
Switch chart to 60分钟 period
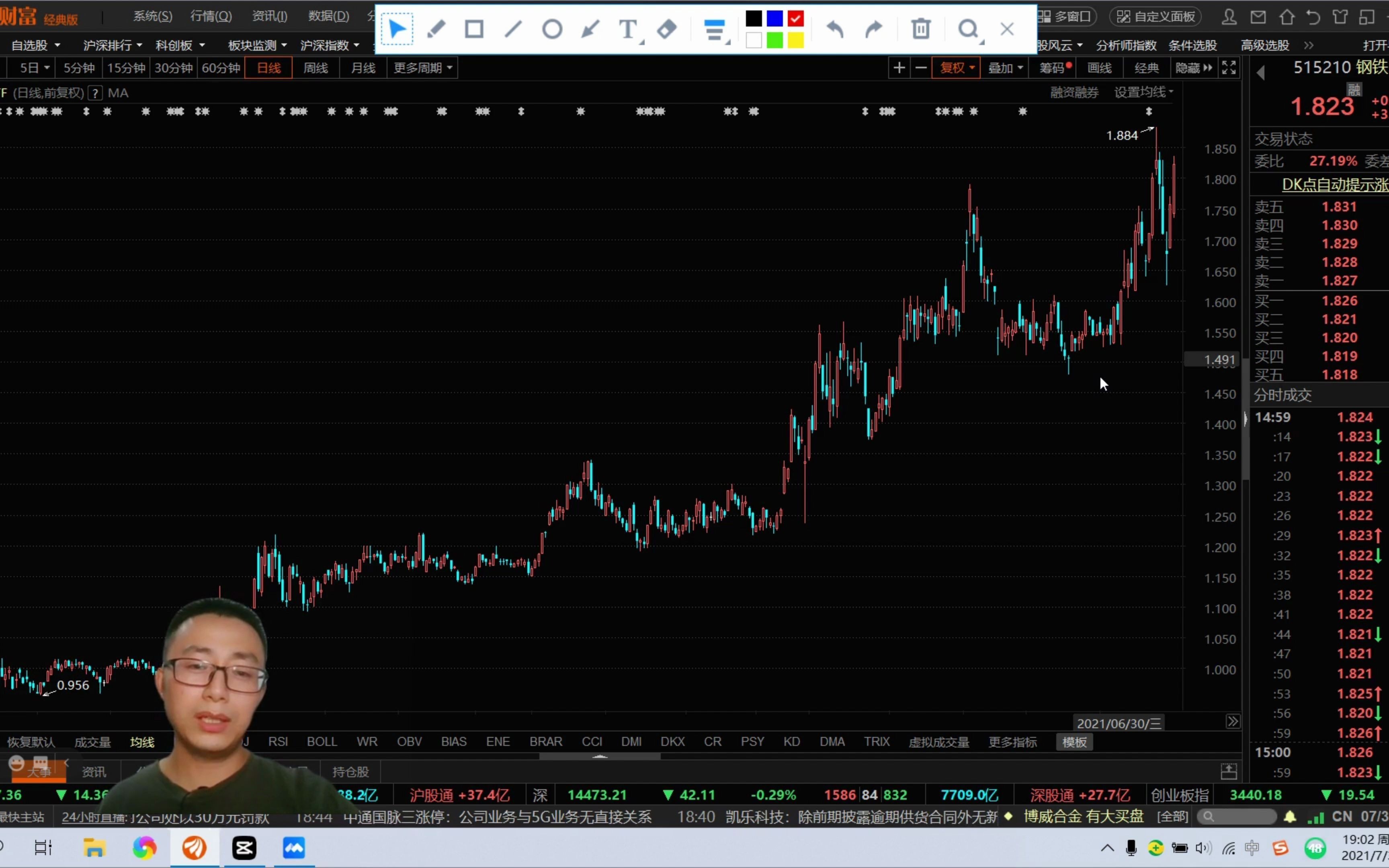click(221, 68)
